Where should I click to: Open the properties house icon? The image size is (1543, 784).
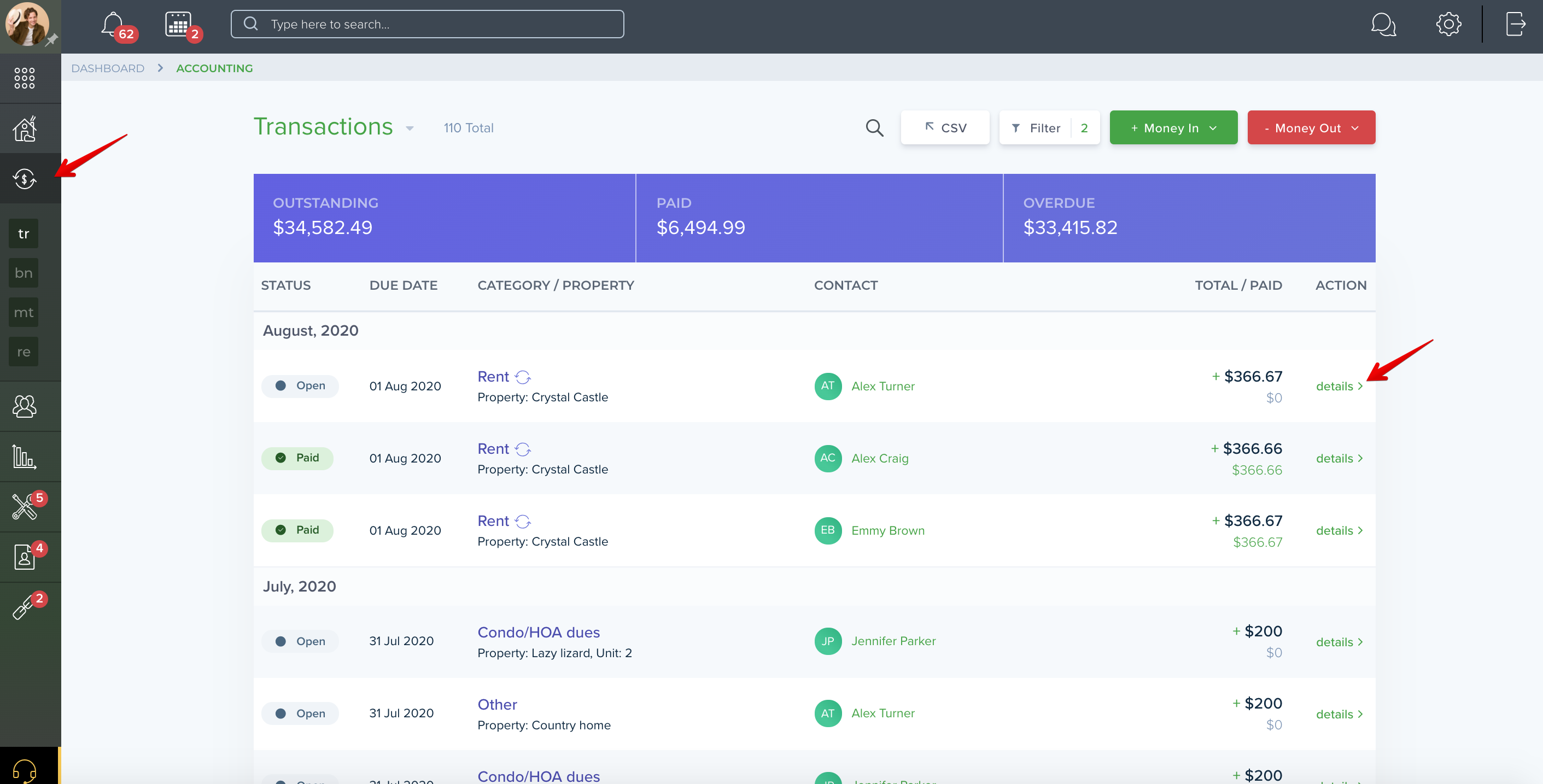25,129
